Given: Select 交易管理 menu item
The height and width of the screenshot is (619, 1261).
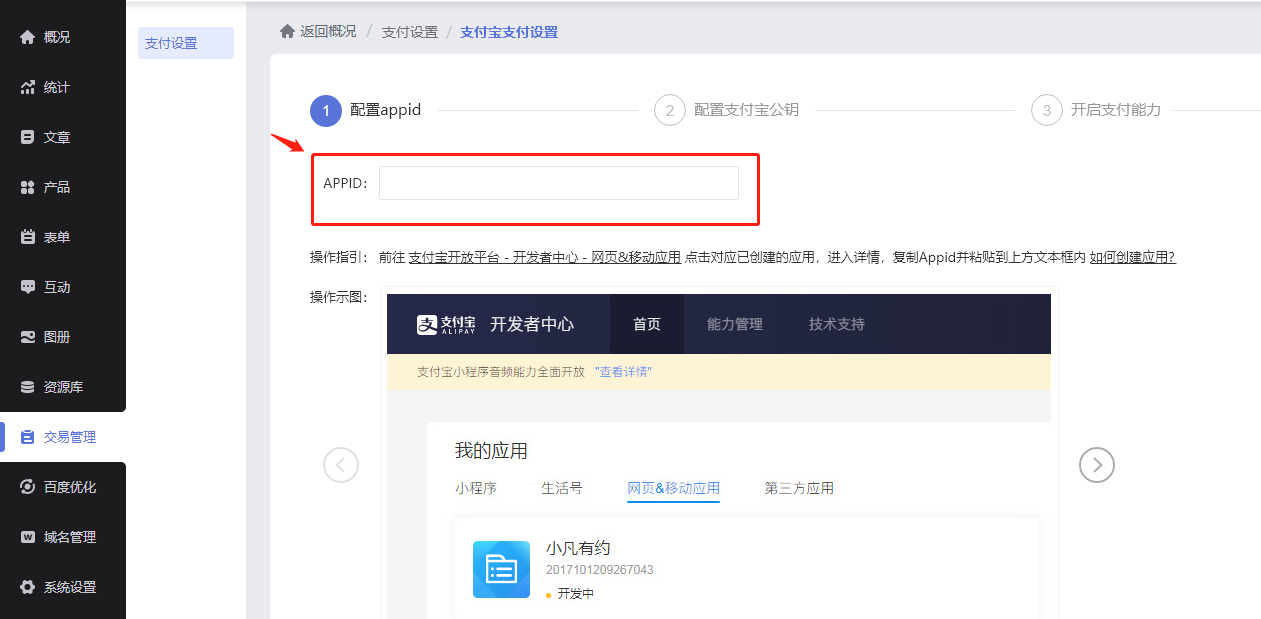Looking at the screenshot, I should 63,437.
